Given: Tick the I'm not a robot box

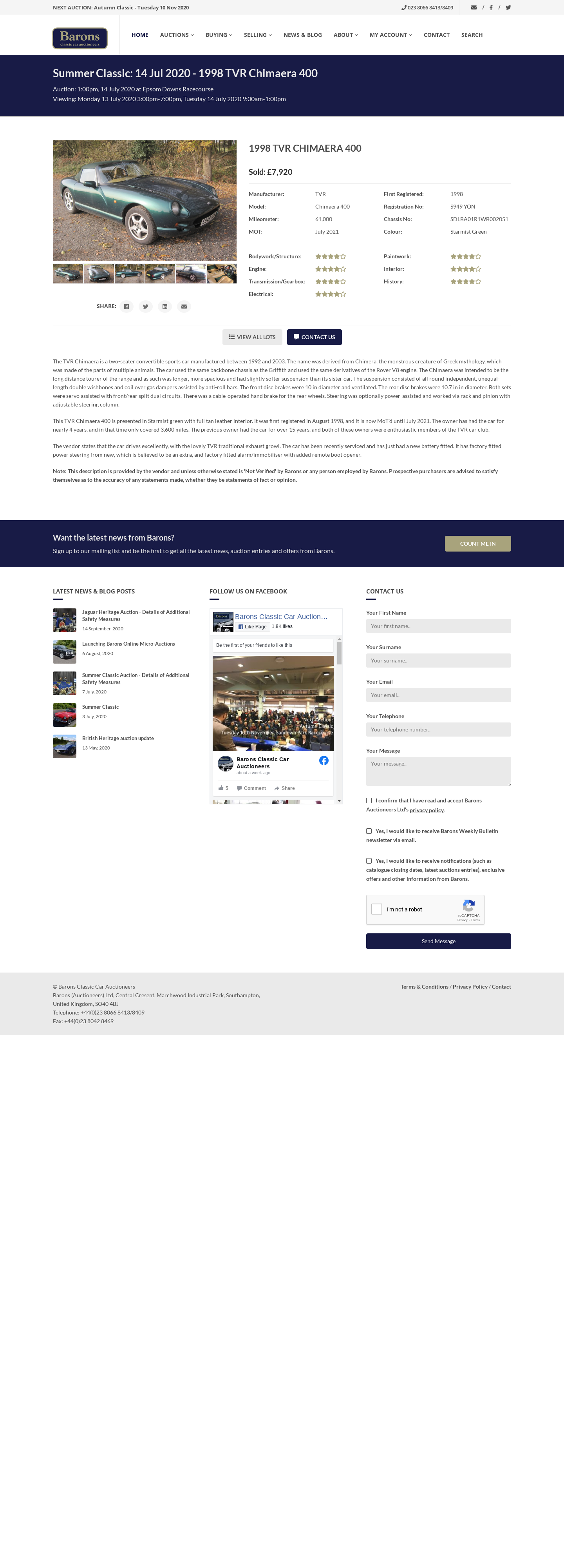Looking at the screenshot, I should point(377,909).
